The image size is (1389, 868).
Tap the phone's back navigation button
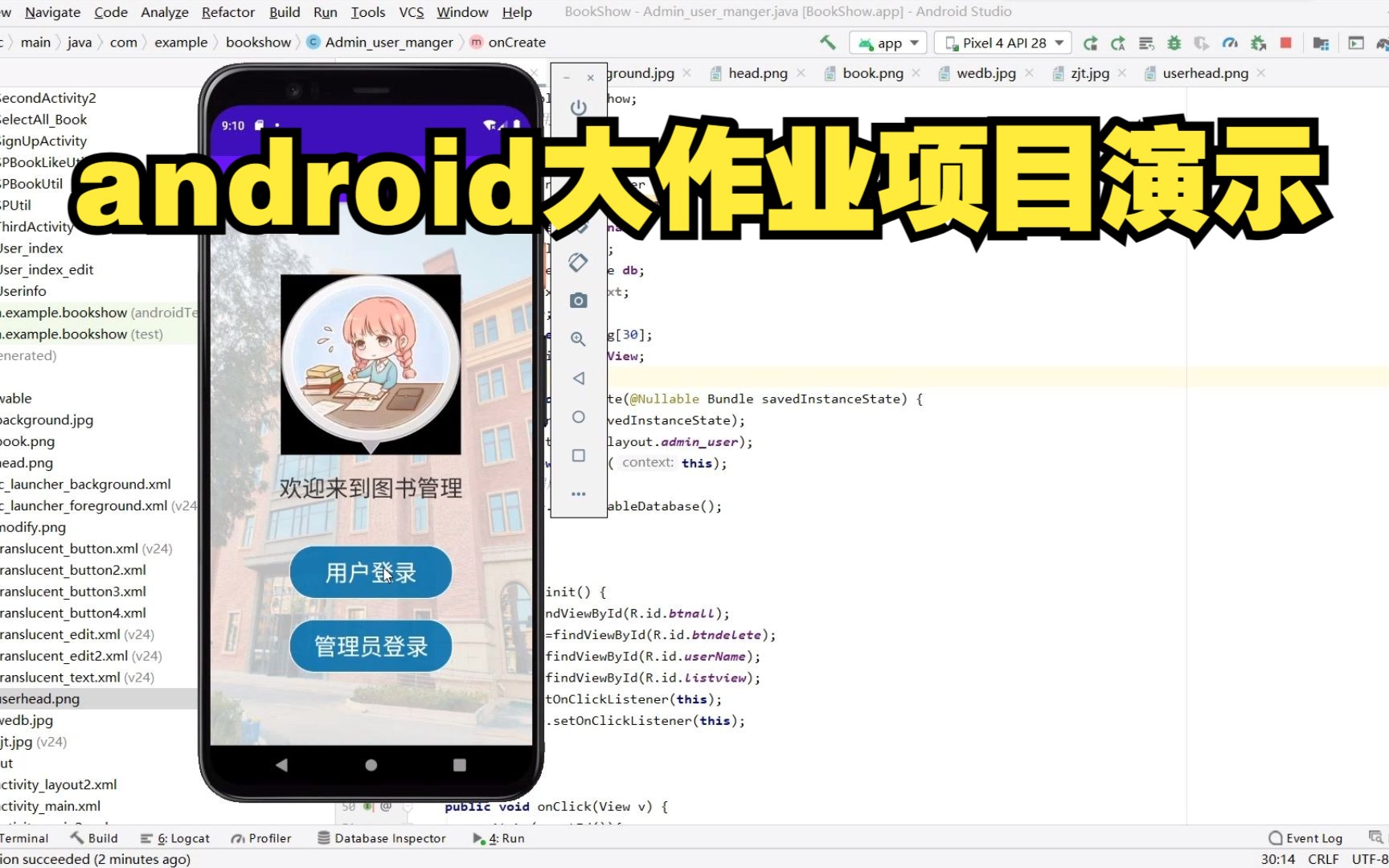coord(281,765)
